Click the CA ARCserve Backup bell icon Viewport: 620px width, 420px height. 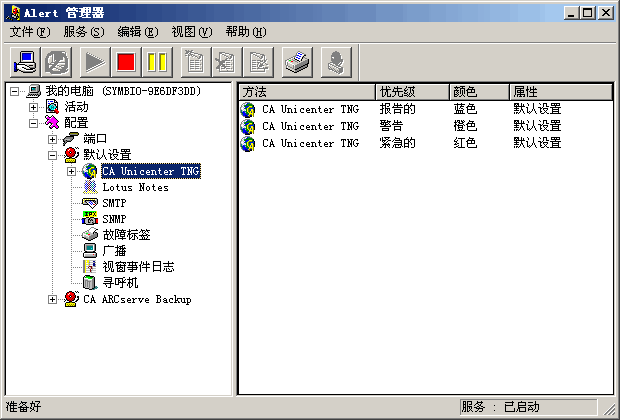tap(71, 299)
